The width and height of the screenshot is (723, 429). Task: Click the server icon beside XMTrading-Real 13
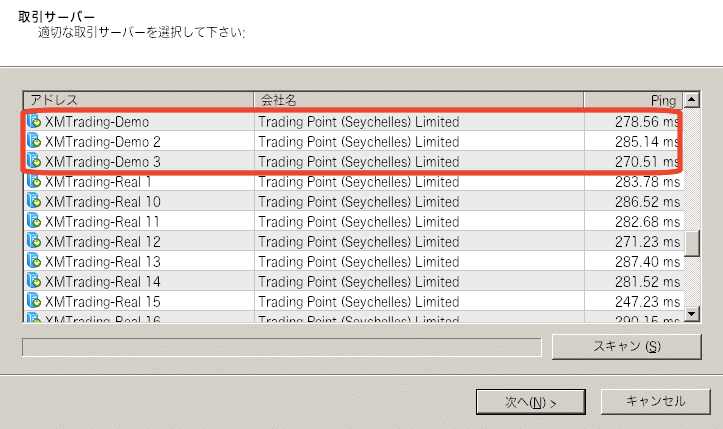34,261
